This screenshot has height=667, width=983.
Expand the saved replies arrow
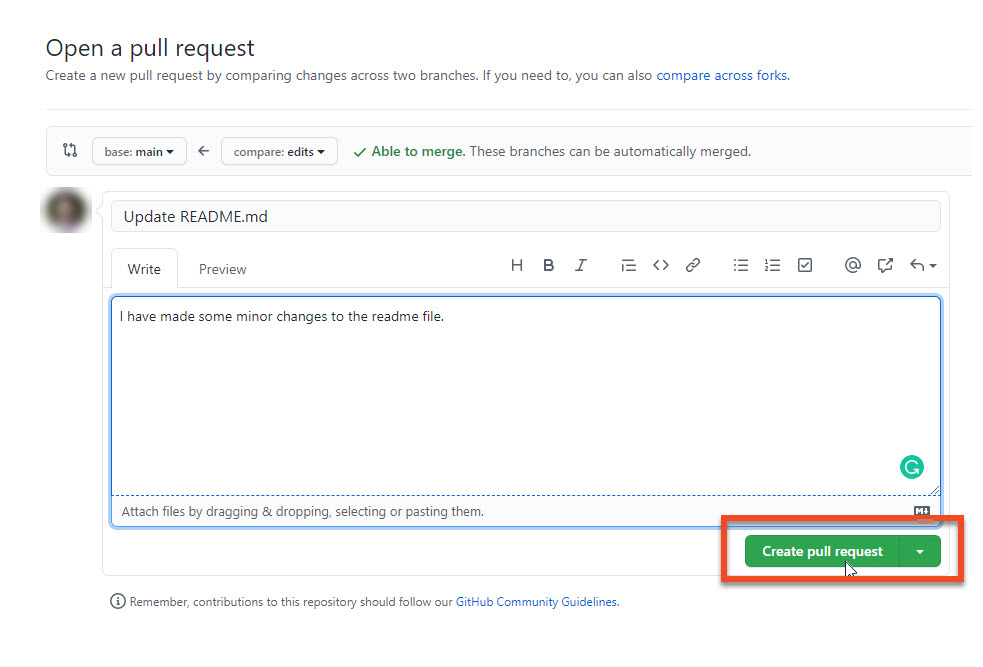coord(921,265)
